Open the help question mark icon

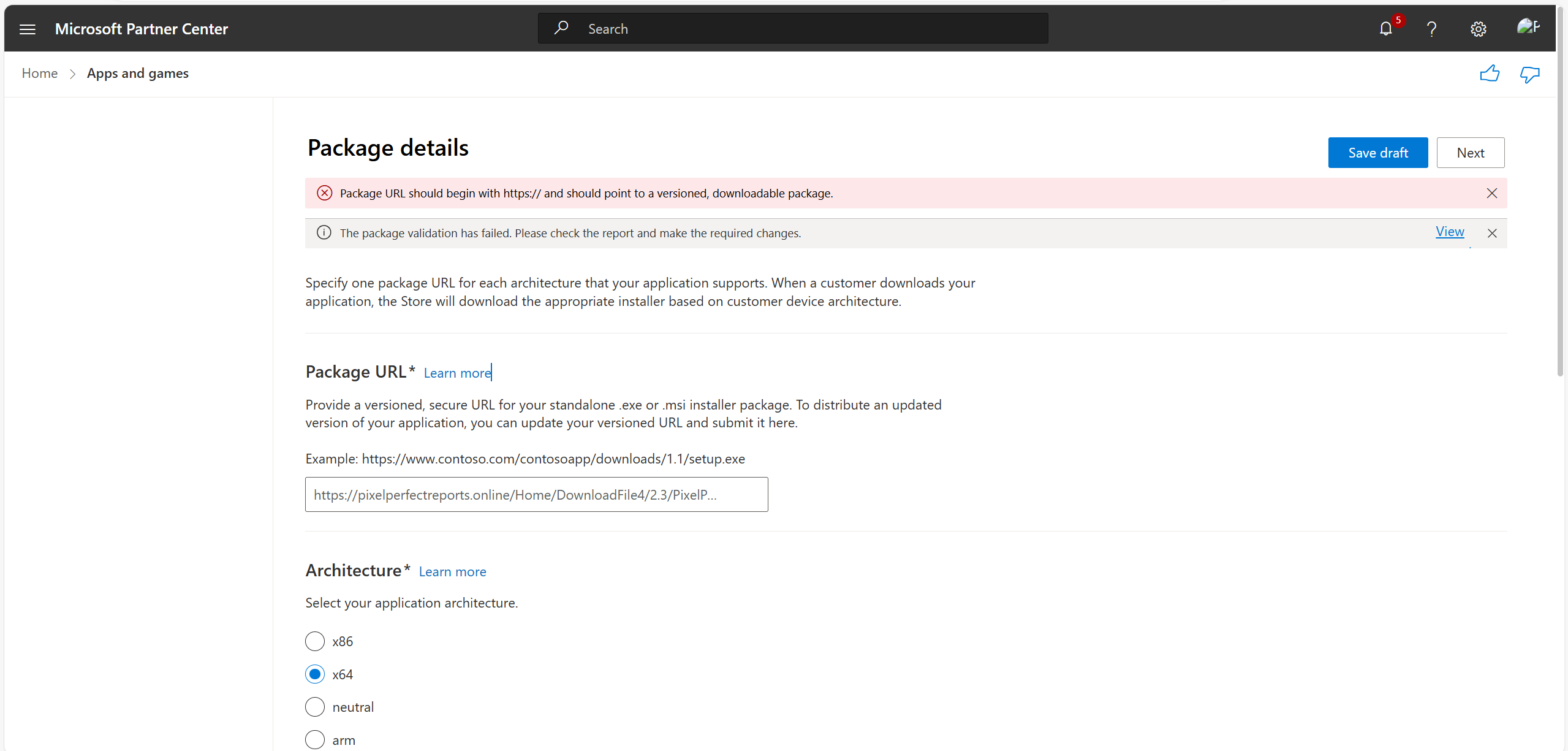pyautogui.click(x=1431, y=29)
